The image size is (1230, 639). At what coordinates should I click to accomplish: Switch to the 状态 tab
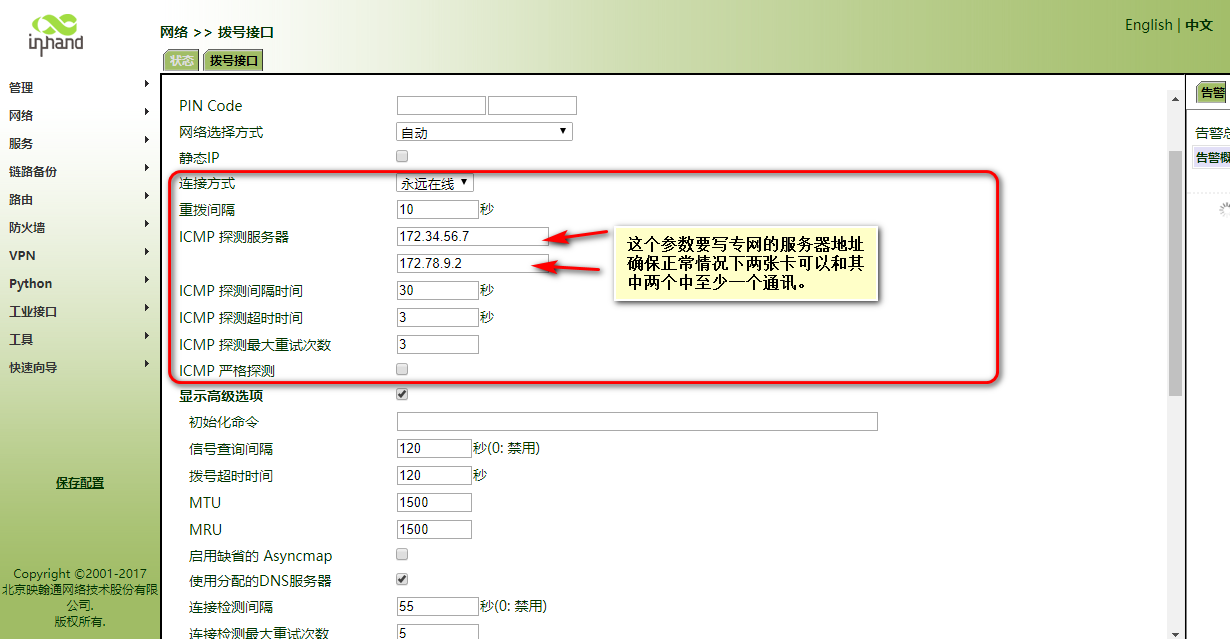coord(181,61)
